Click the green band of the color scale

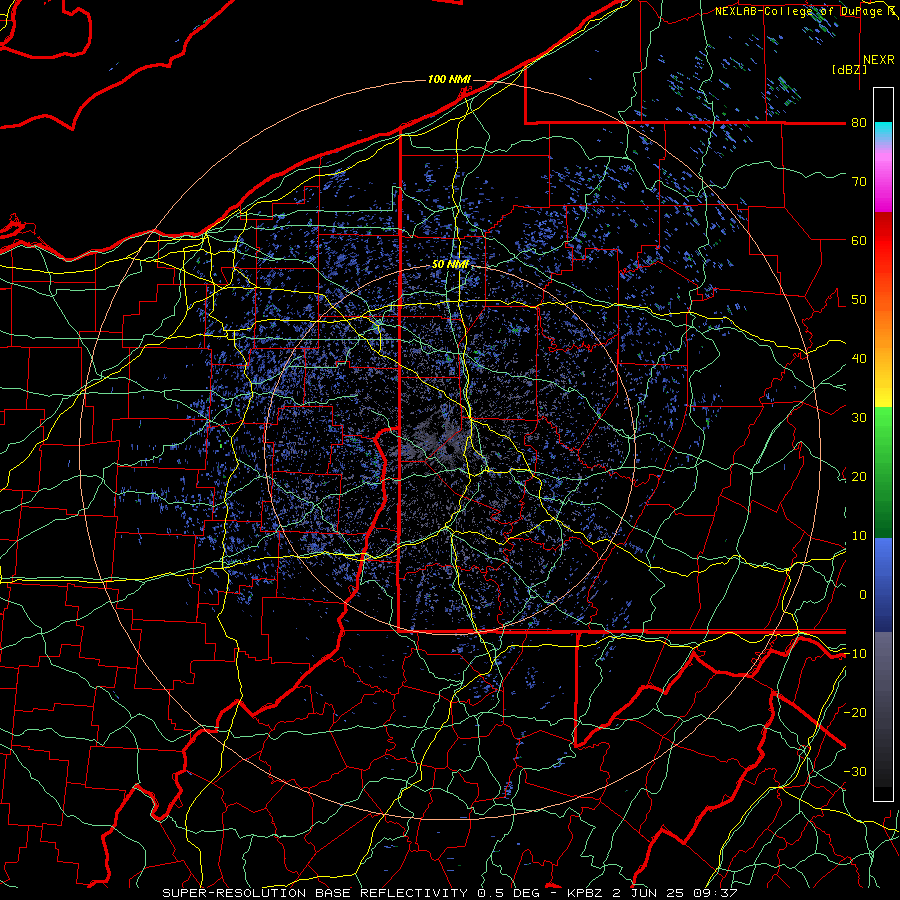[x=883, y=471]
